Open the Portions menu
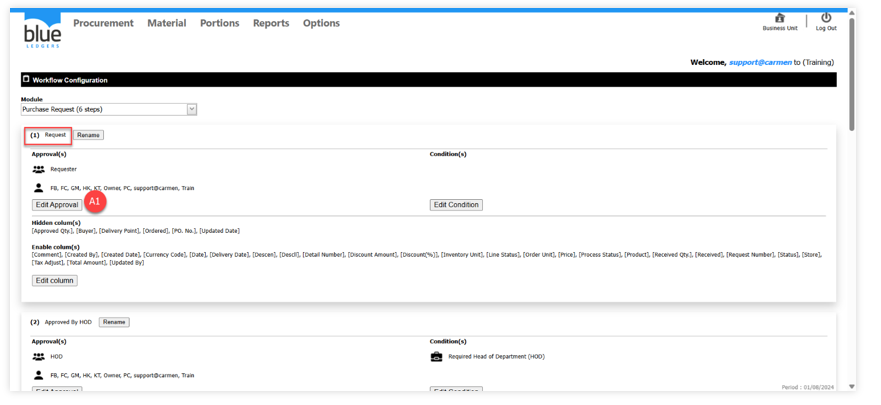 [x=219, y=23]
